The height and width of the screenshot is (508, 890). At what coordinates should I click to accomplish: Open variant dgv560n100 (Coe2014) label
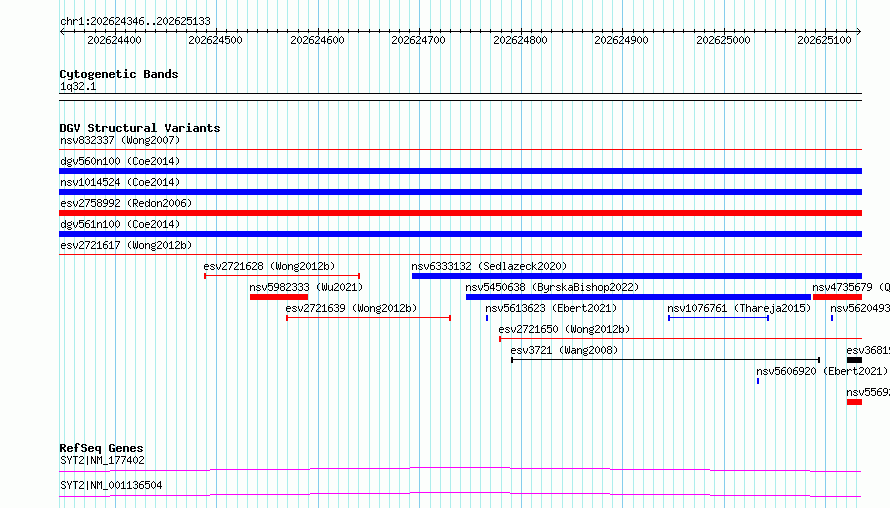pos(120,161)
